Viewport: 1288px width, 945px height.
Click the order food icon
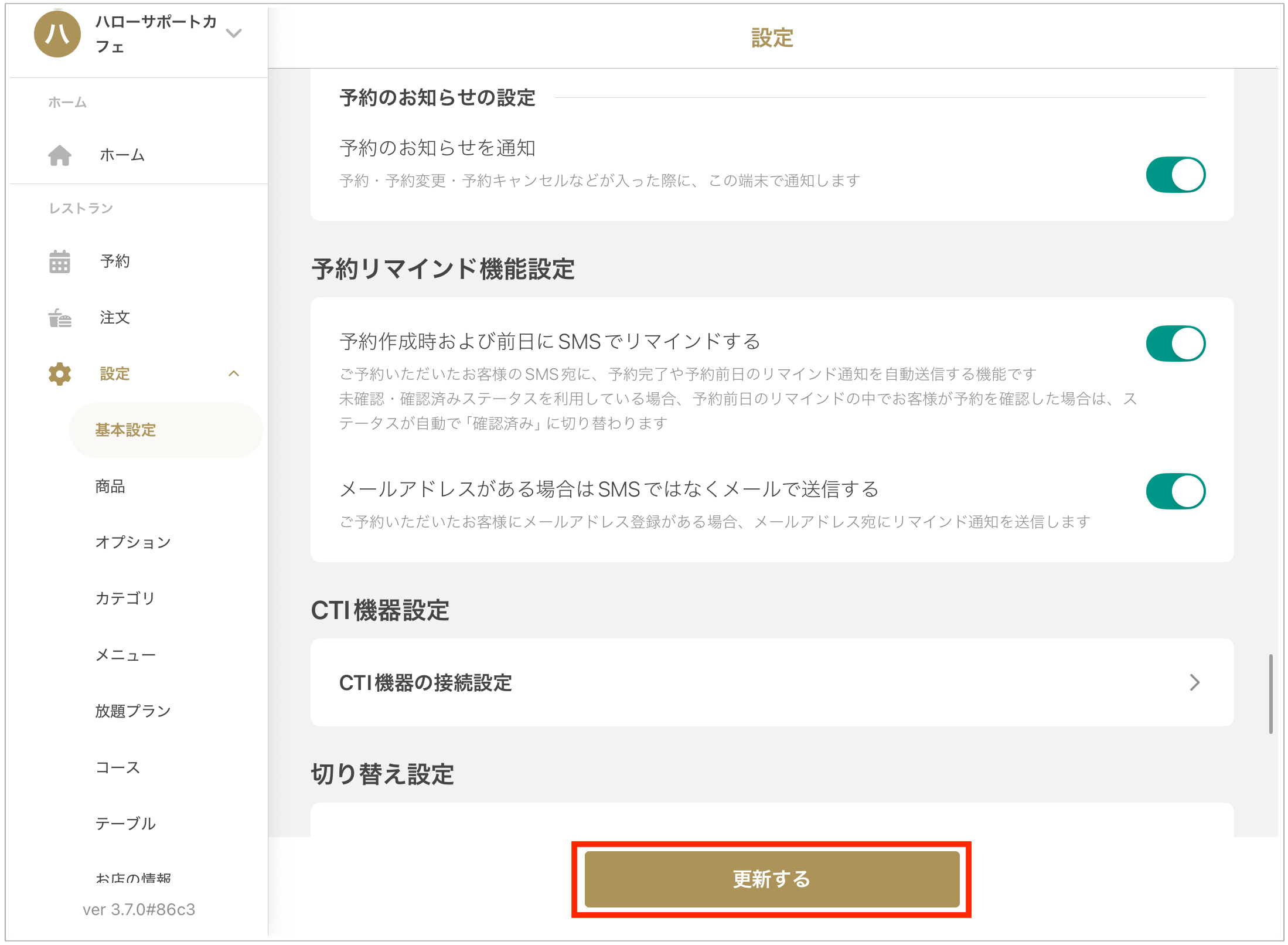60,318
